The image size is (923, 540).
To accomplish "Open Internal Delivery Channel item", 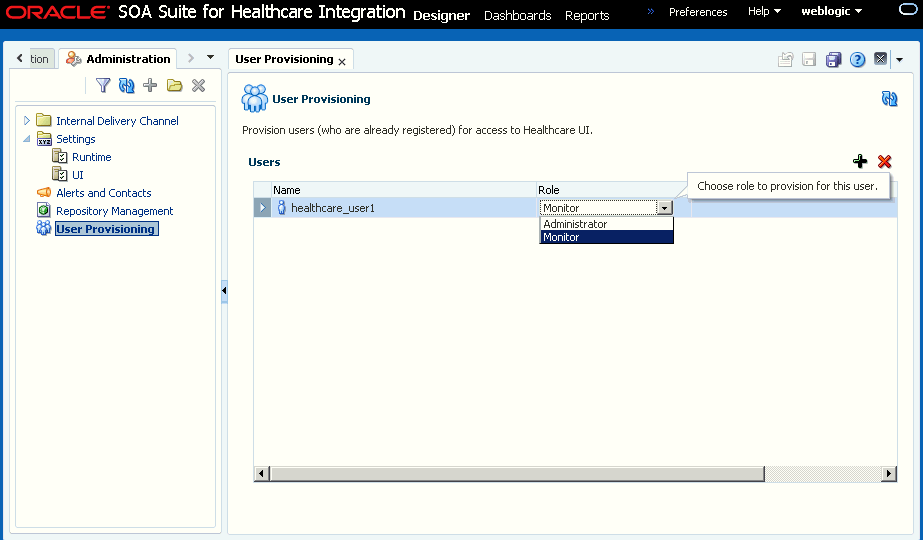I will 117,121.
